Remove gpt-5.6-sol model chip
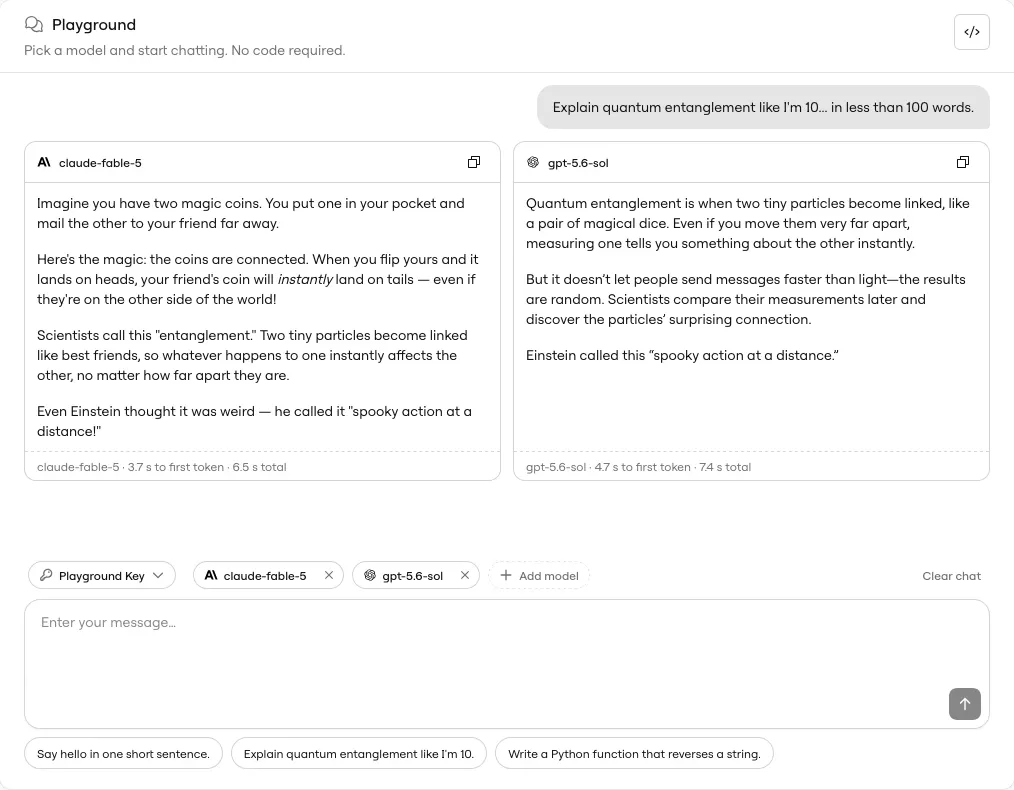This screenshot has height=790, width=1014. tap(464, 575)
